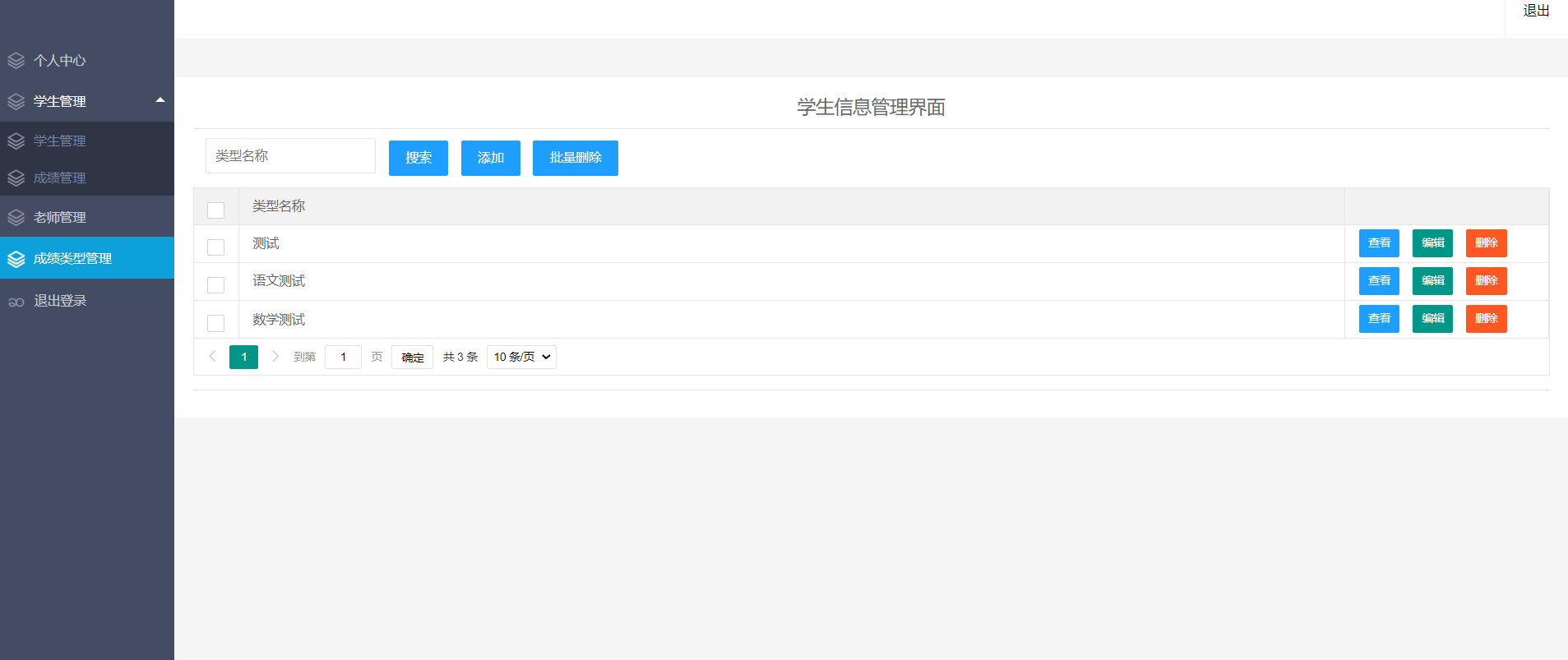
Task: Check the checkbox for the 数学测试 row
Action: coord(216,323)
